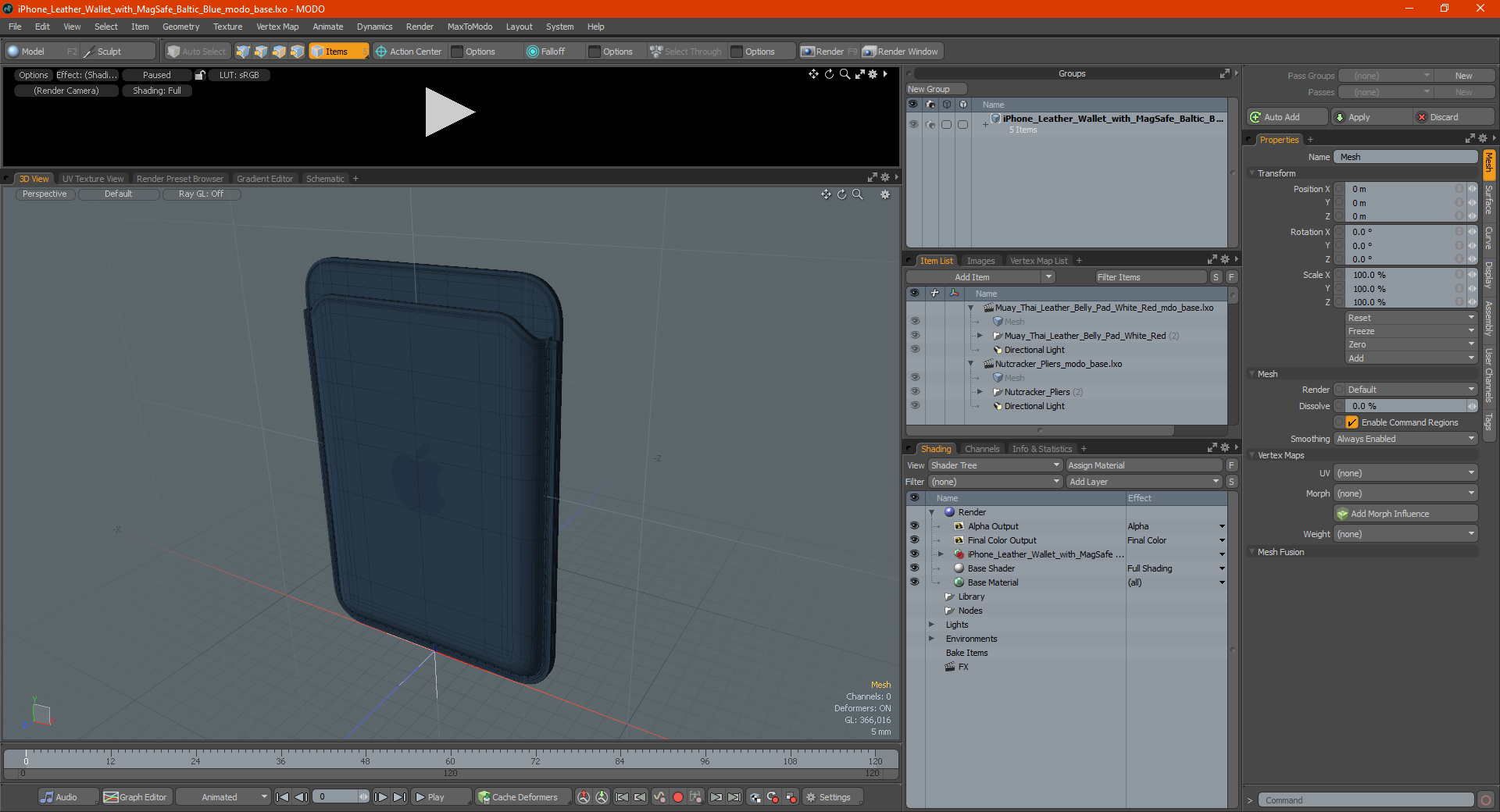The height and width of the screenshot is (812, 1500).
Task: Open the Vertex Map menu
Action: pos(277,27)
